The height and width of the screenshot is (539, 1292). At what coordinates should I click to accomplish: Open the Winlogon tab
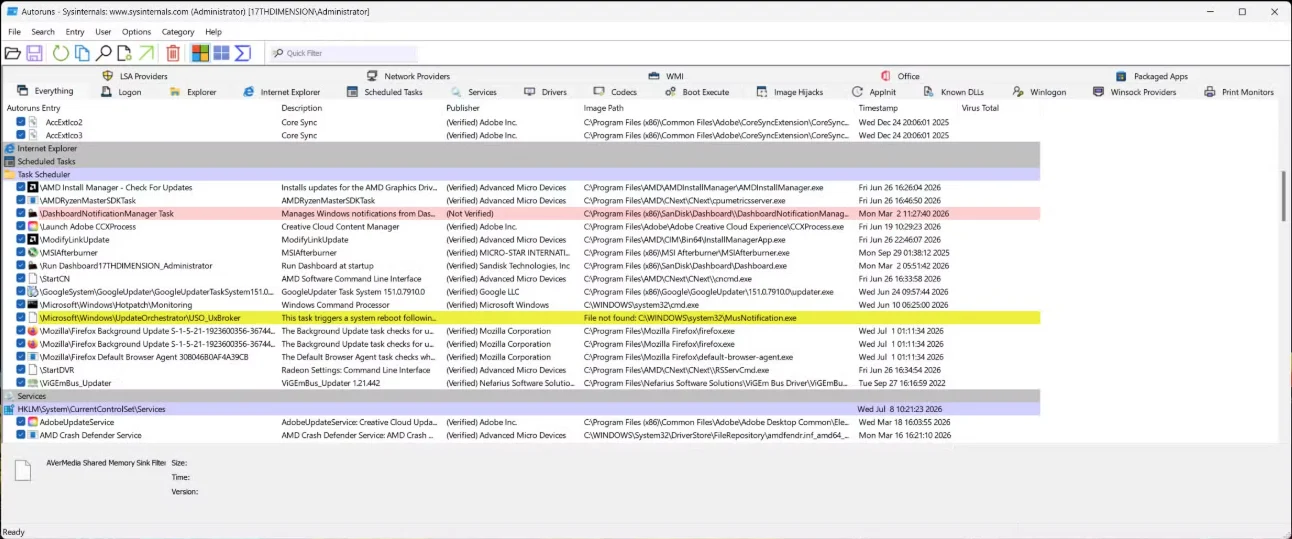click(1039, 92)
